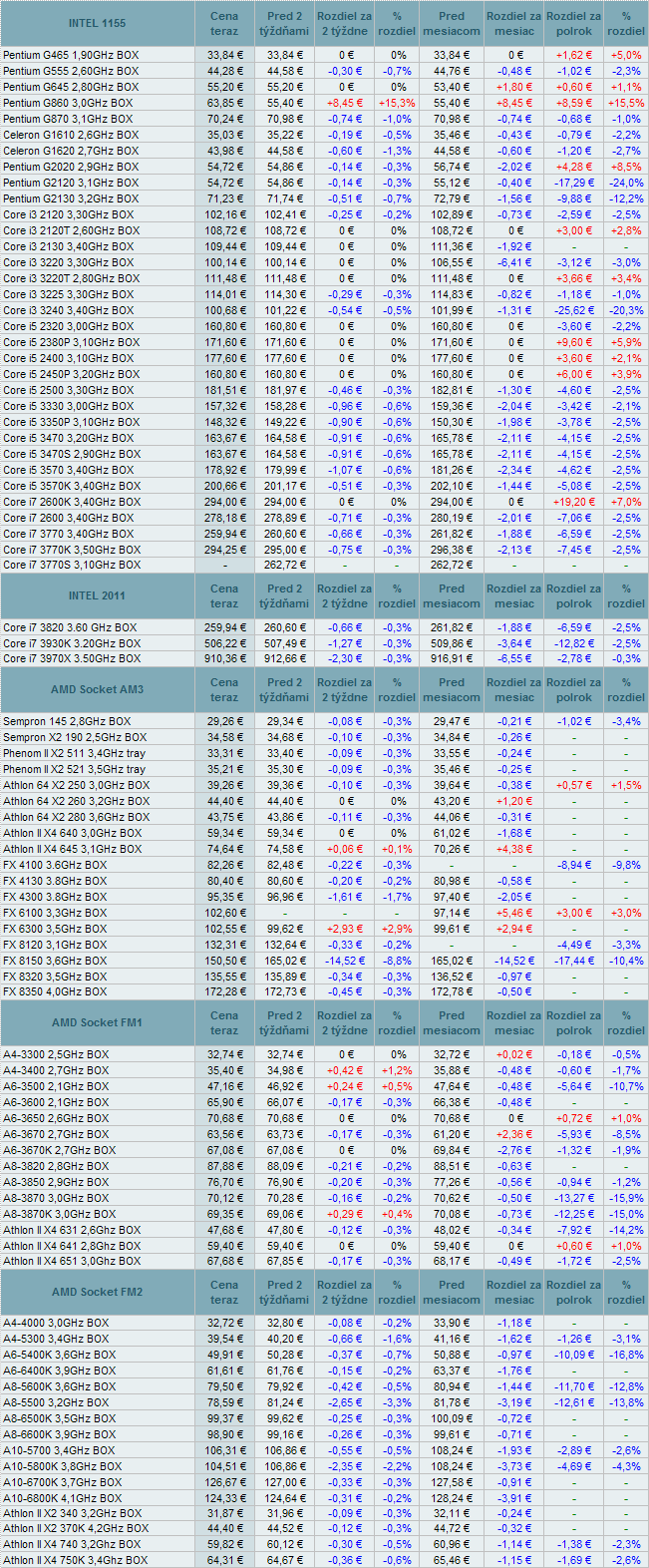
Task: Click "+0,02 €" in the A4-3300 row
Action: 514,1054
